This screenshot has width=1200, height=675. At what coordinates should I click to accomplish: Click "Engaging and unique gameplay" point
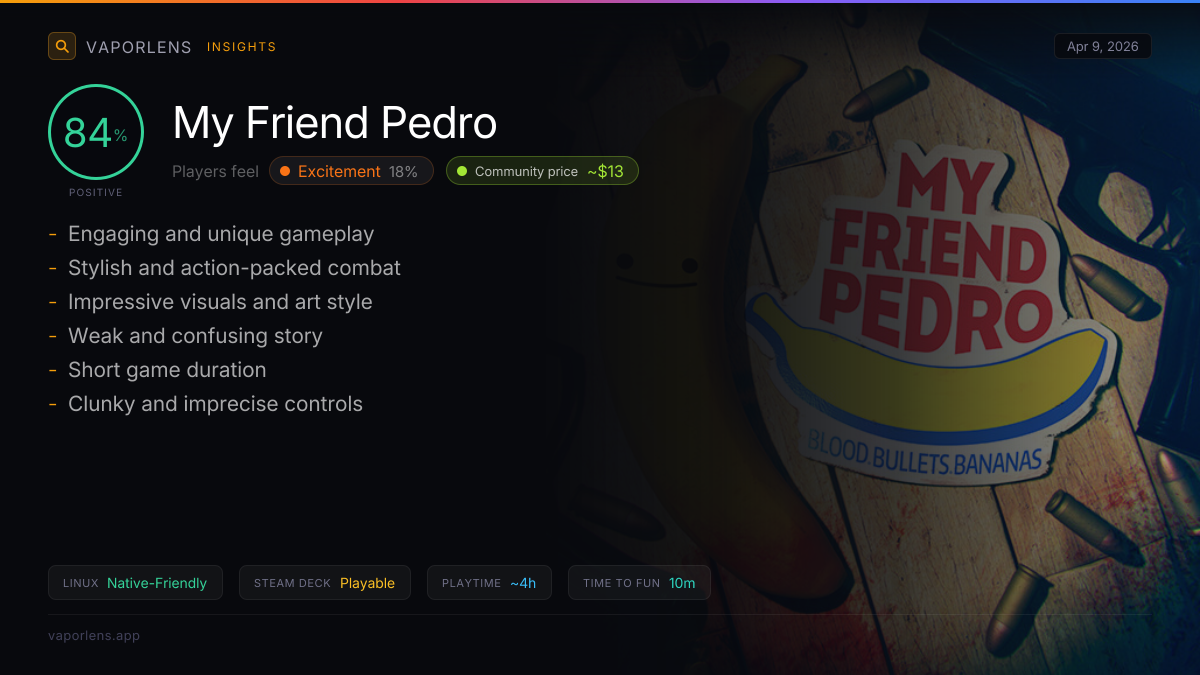(221, 234)
